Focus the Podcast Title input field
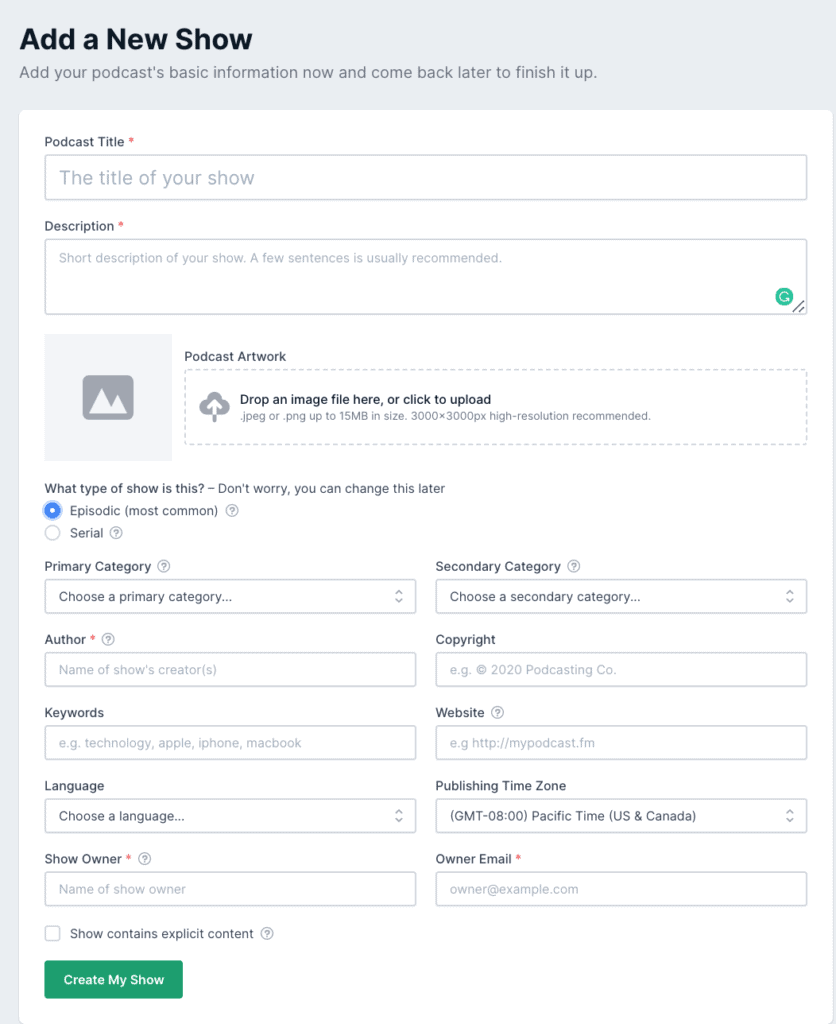The width and height of the screenshot is (836, 1024). click(x=425, y=178)
